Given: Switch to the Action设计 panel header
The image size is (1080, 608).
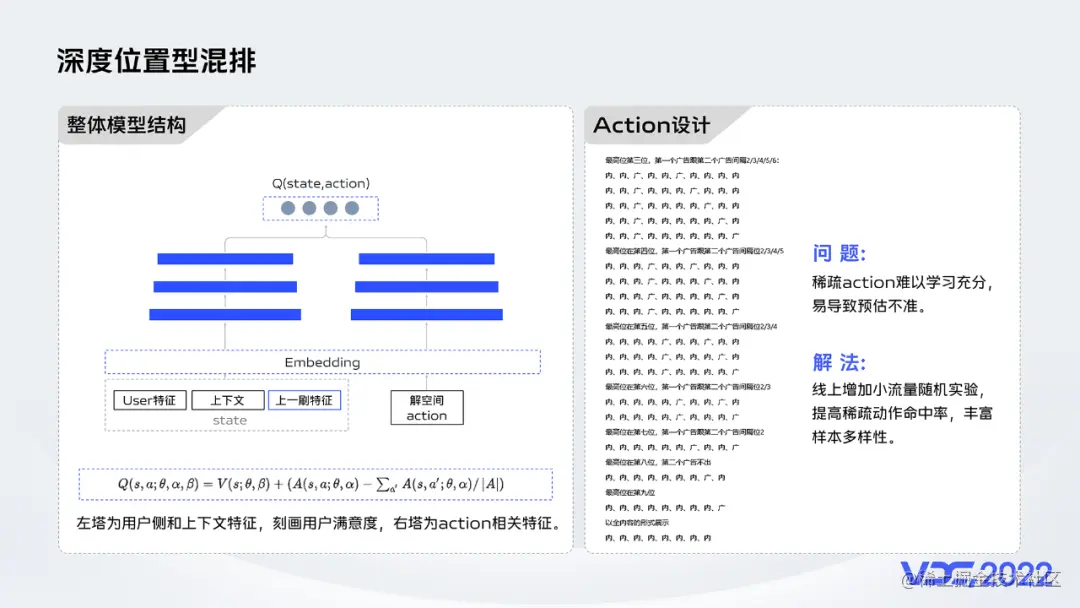Looking at the screenshot, I should click(x=652, y=125).
